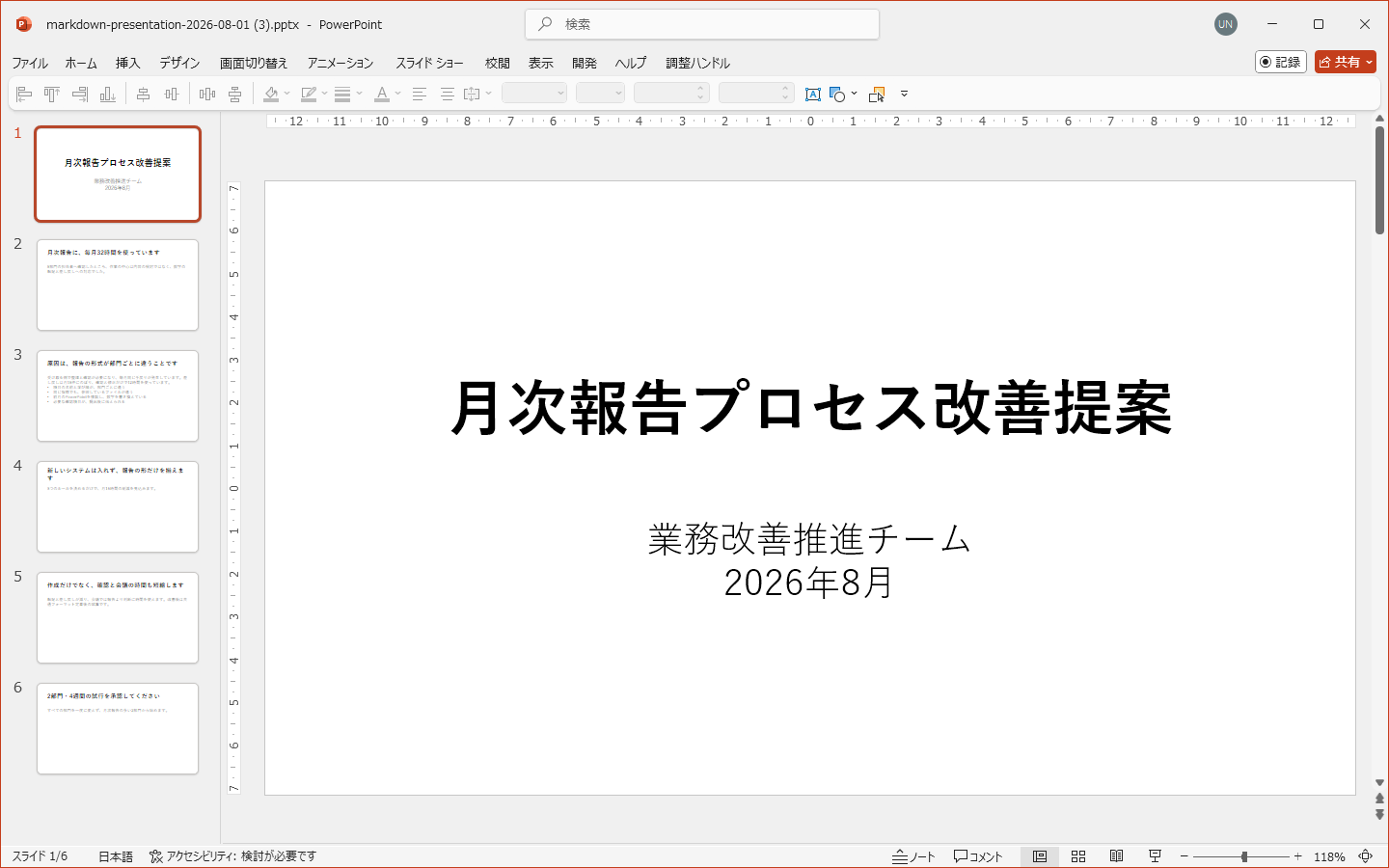Click in the 検索 search box
Image resolution: width=1389 pixels, height=868 pixels.
click(x=702, y=24)
